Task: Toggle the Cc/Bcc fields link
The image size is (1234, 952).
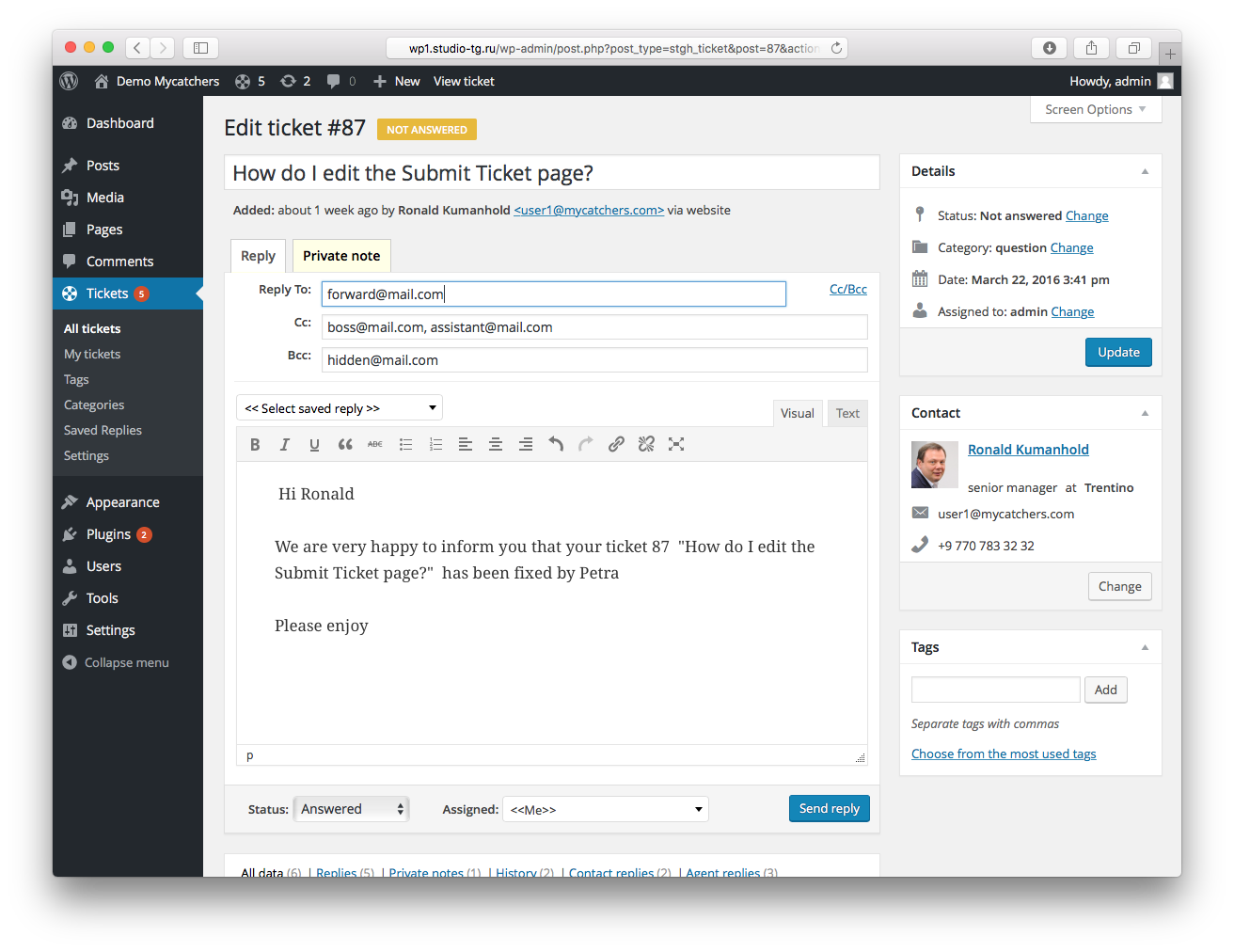Action: tap(847, 290)
